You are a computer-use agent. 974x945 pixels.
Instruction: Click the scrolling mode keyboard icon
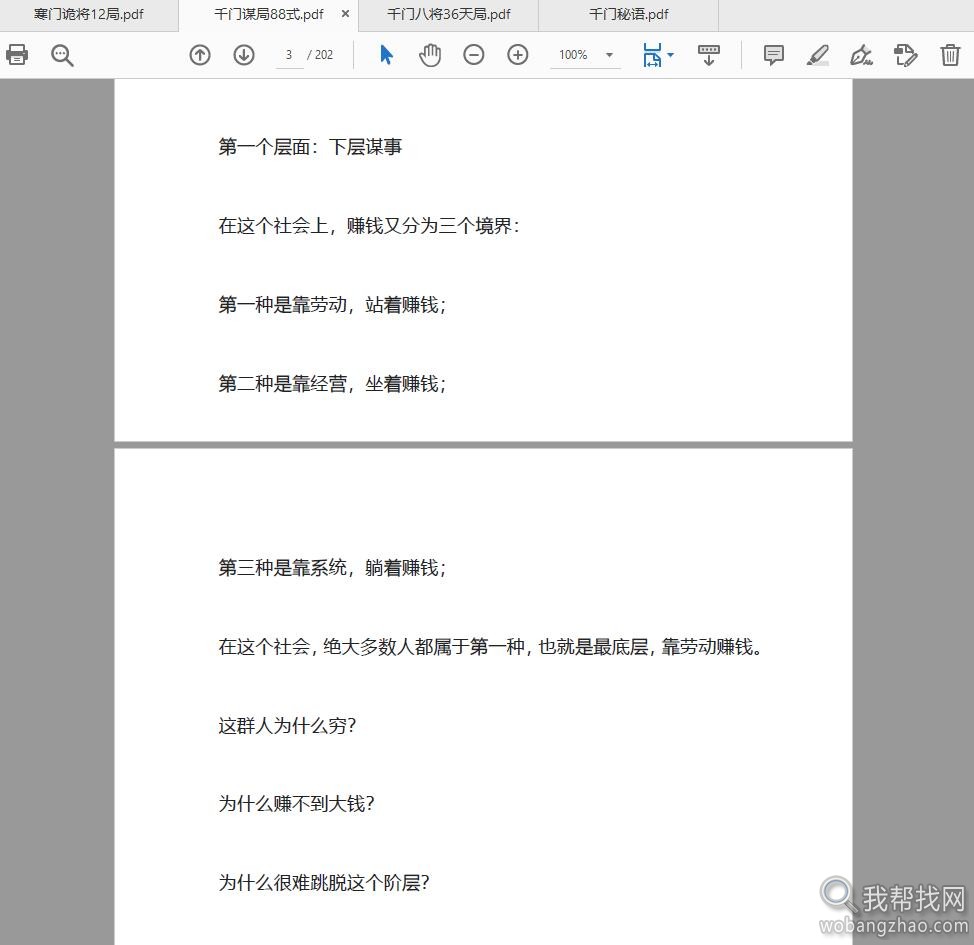709,55
